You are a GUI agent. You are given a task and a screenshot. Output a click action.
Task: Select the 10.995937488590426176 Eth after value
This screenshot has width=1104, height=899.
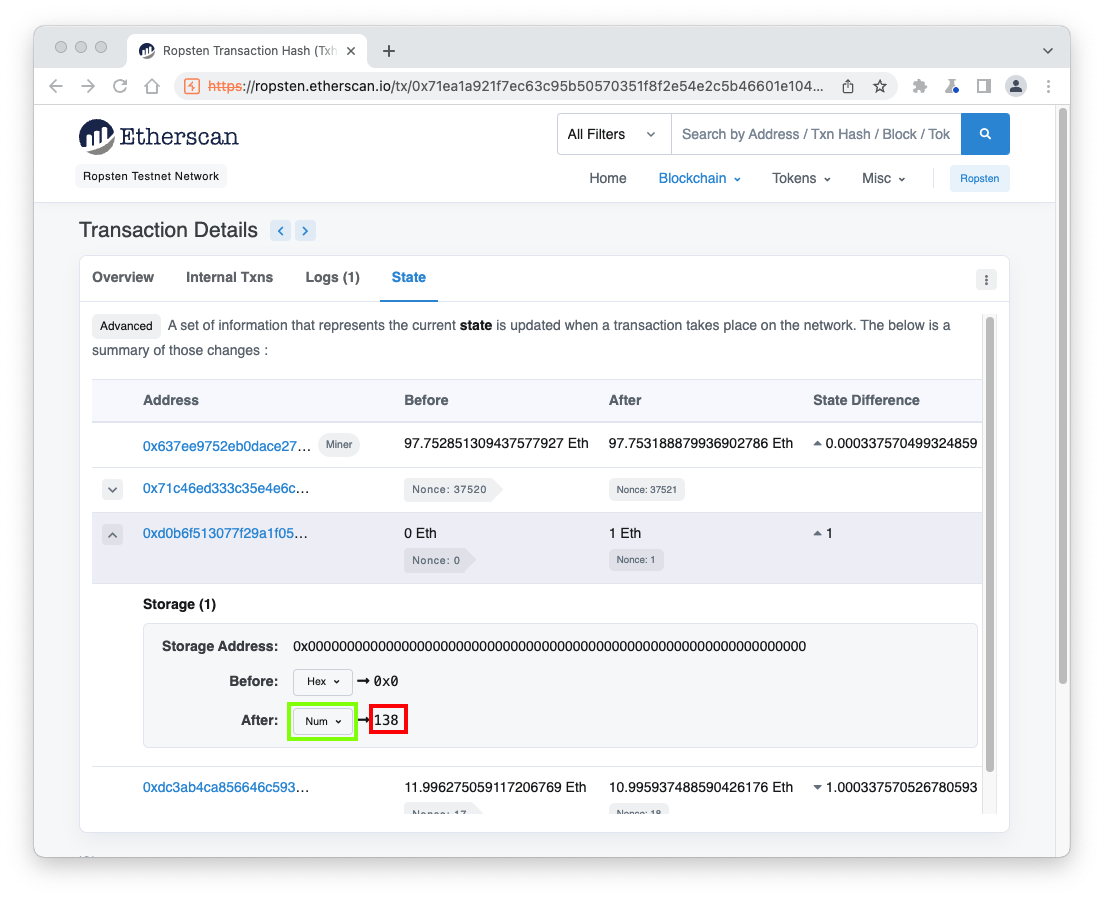[x=701, y=787]
